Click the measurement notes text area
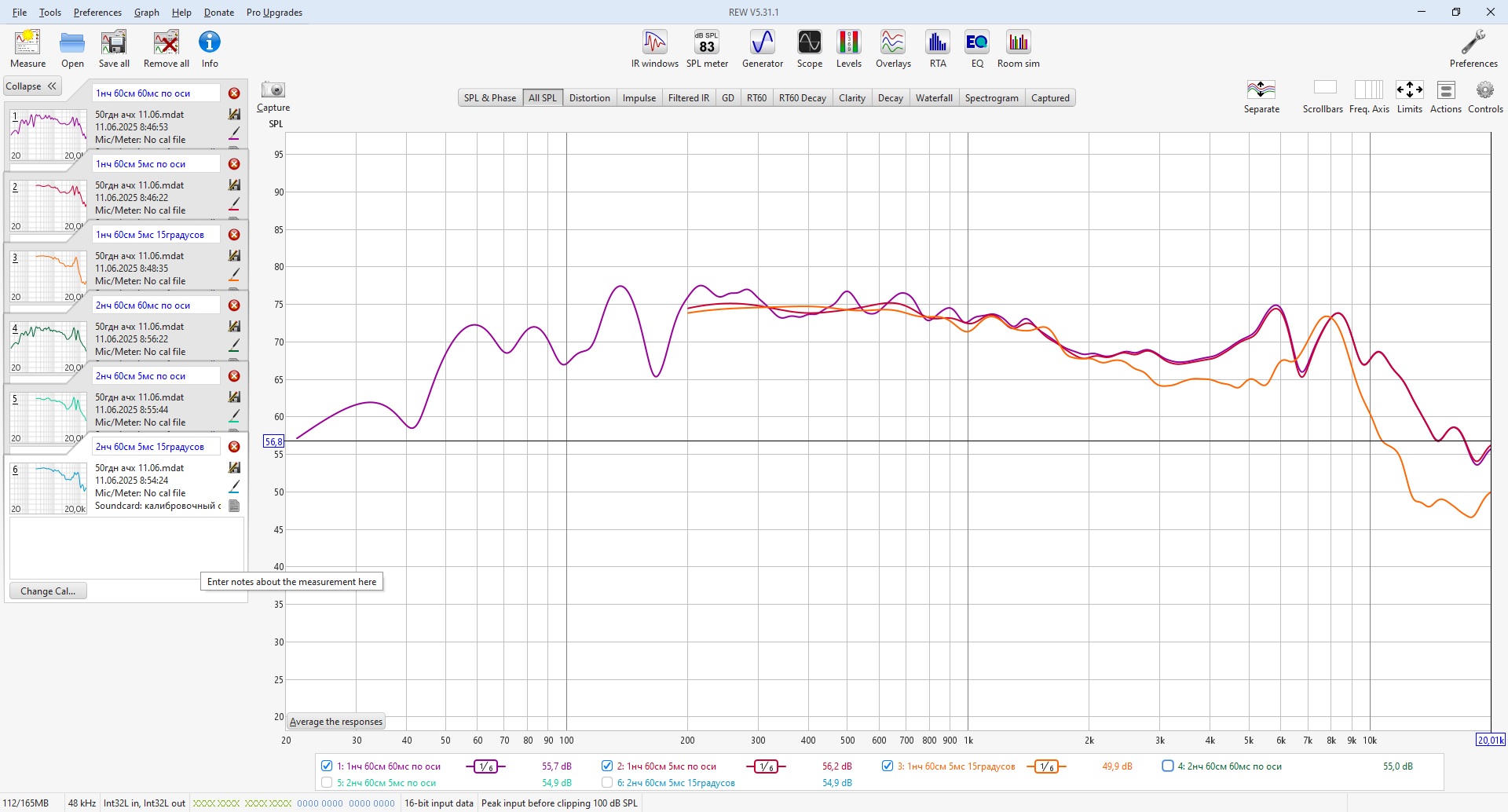Screen dimensions: 1508x812 coord(126,548)
